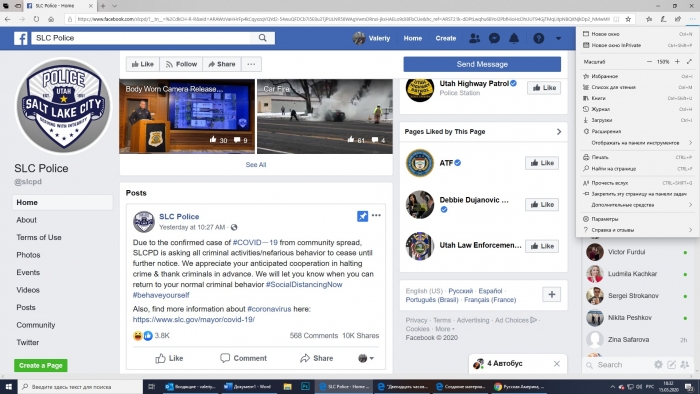700x394 pixels.
Task: Open Параметры menu entry
Action: point(638,219)
